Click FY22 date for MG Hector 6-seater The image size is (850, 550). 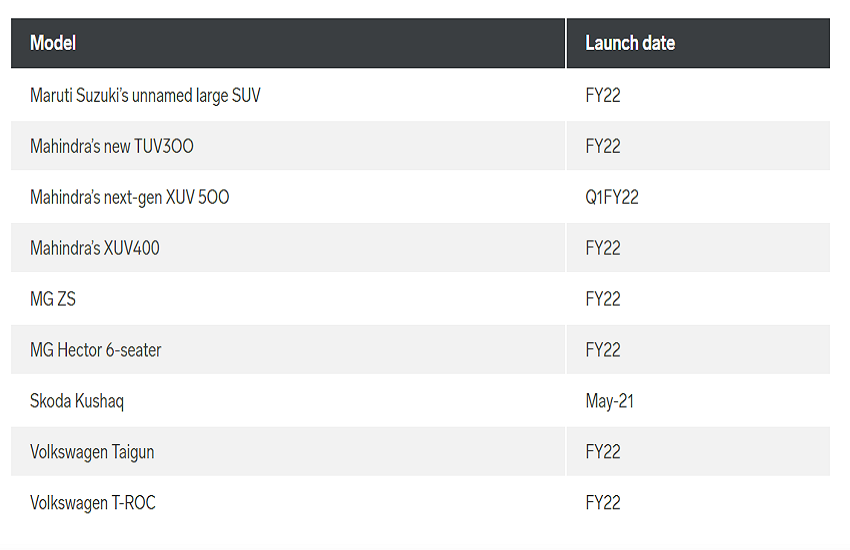point(603,350)
